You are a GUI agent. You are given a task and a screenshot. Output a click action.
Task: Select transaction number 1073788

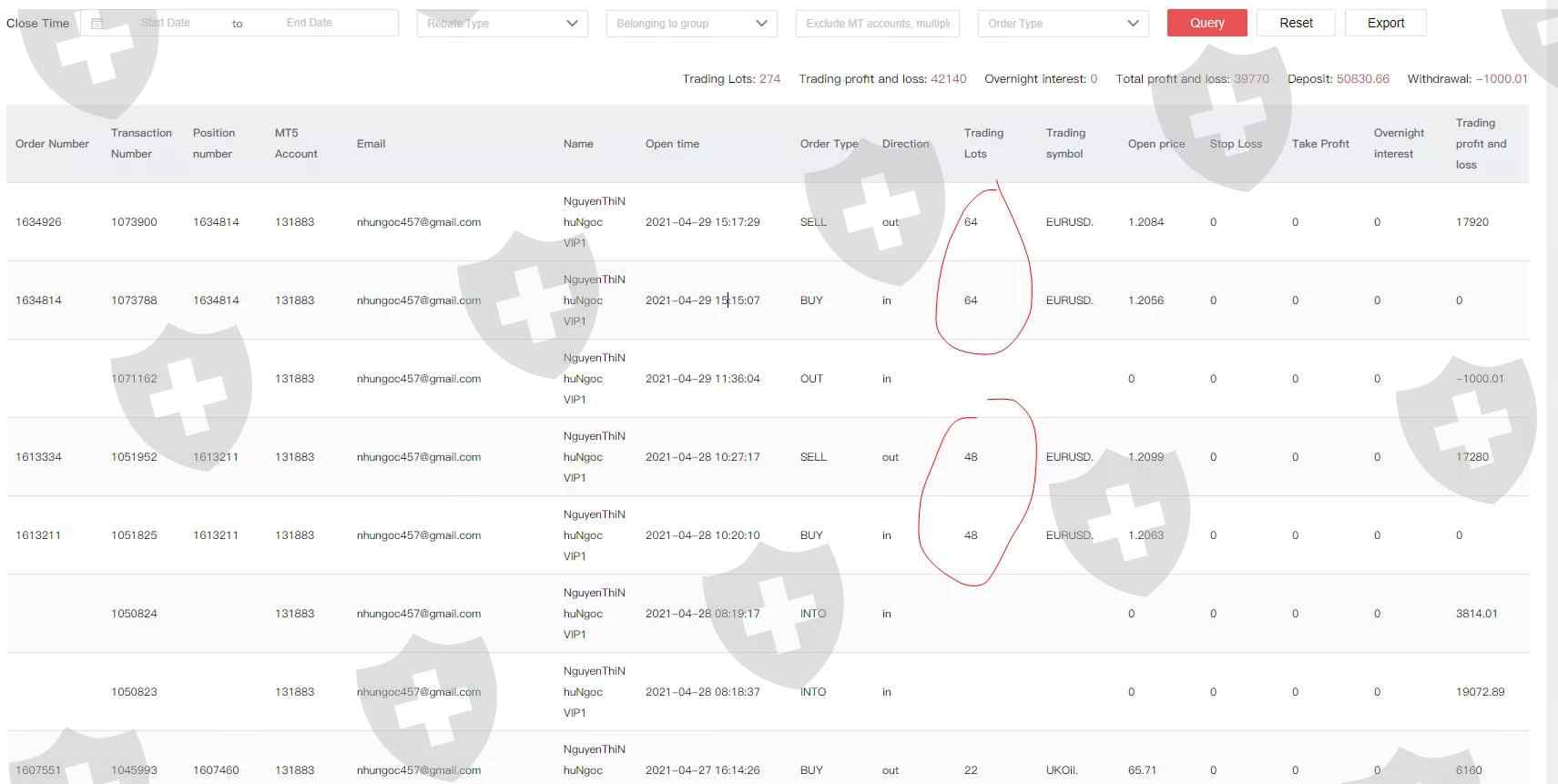134,300
